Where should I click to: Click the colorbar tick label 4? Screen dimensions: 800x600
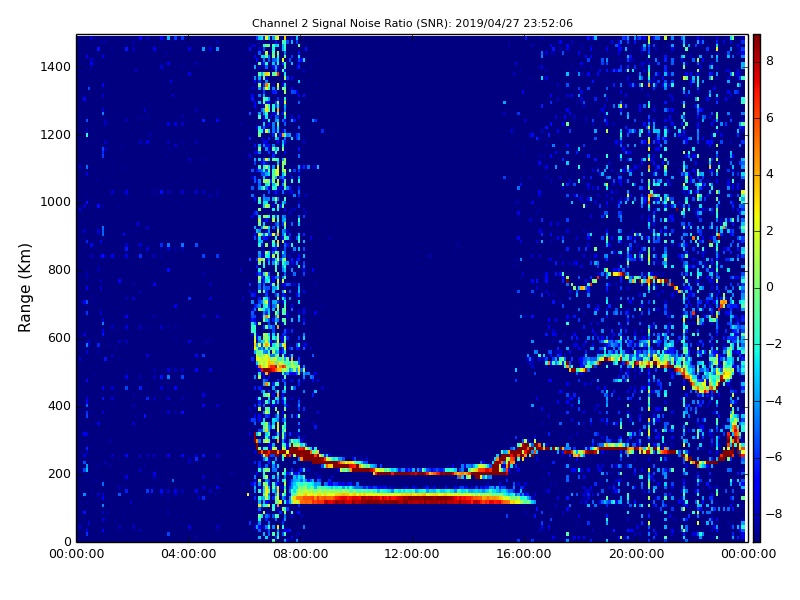(x=770, y=174)
